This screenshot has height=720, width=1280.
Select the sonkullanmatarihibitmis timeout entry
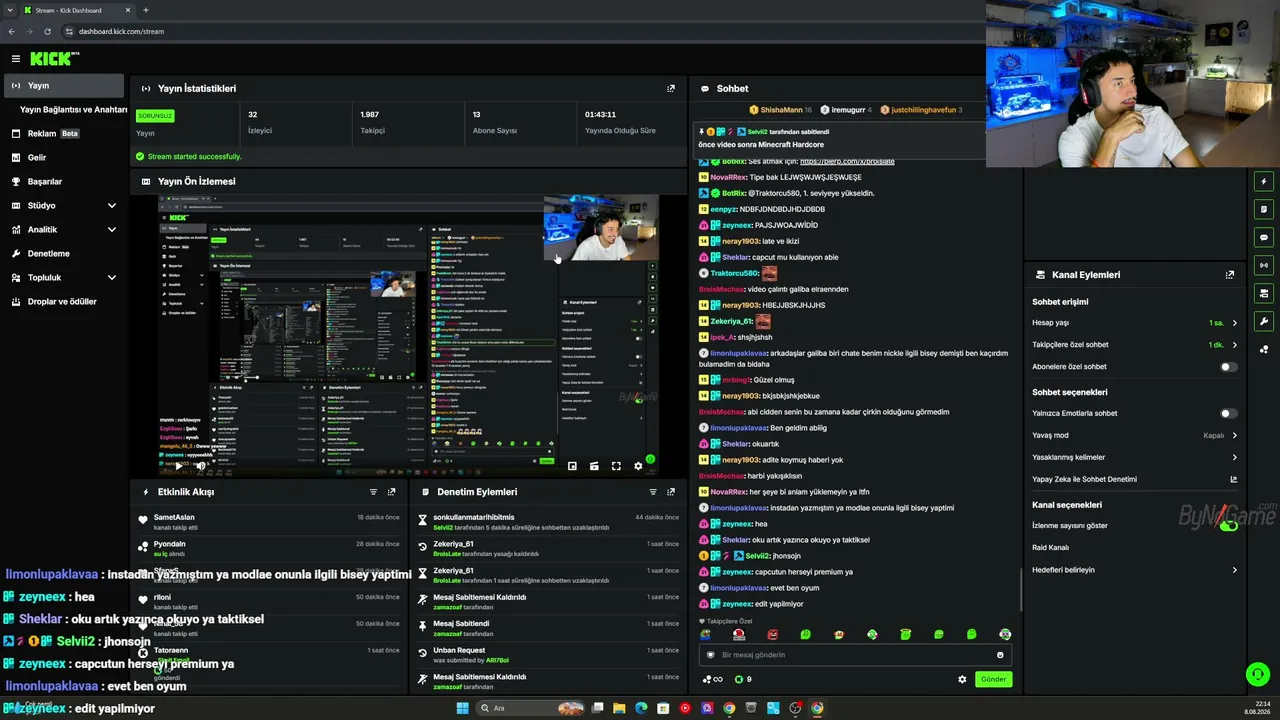click(549, 522)
